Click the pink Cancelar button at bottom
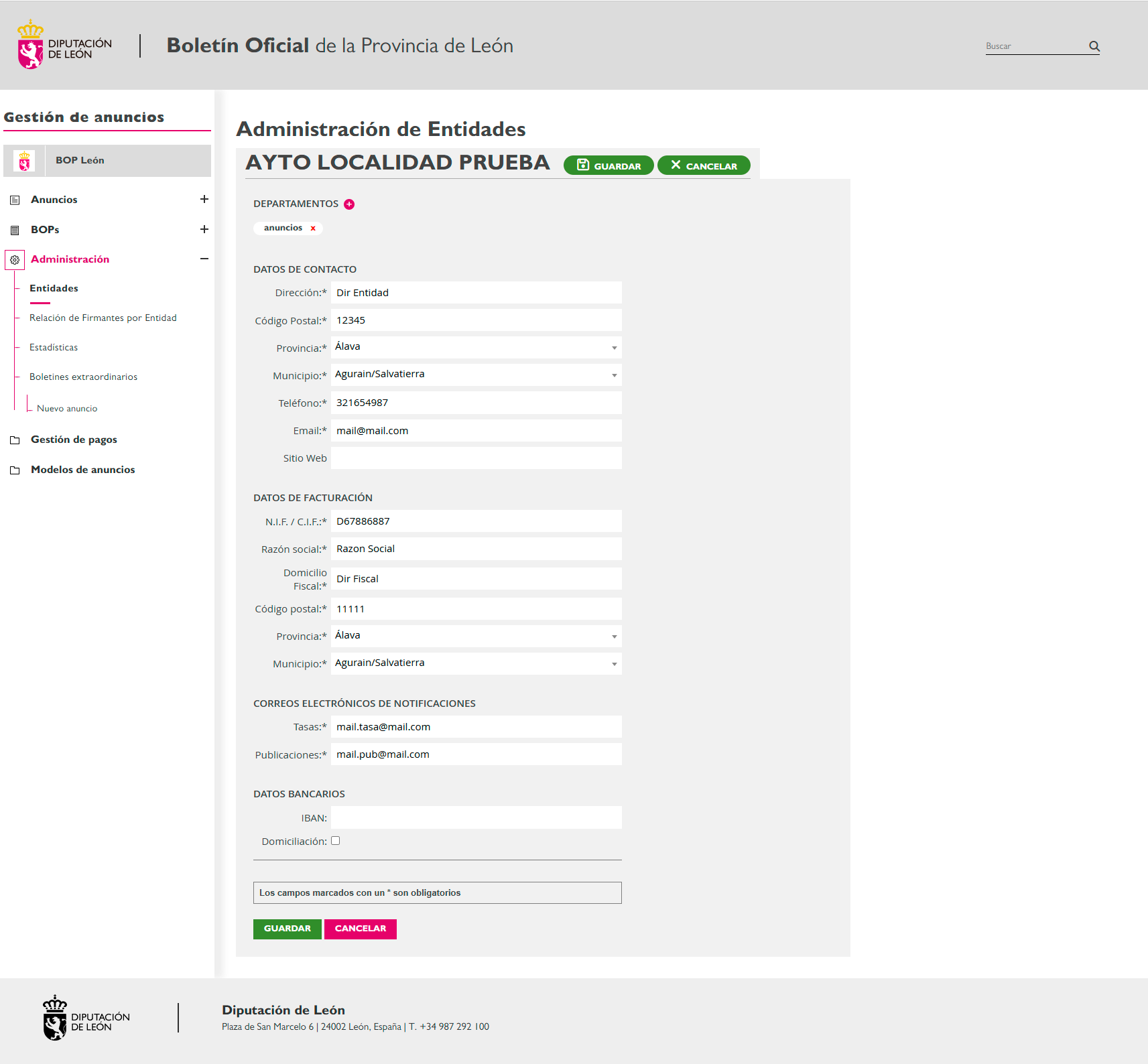The width and height of the screenshot is (1148, 1064). point(361,929)
